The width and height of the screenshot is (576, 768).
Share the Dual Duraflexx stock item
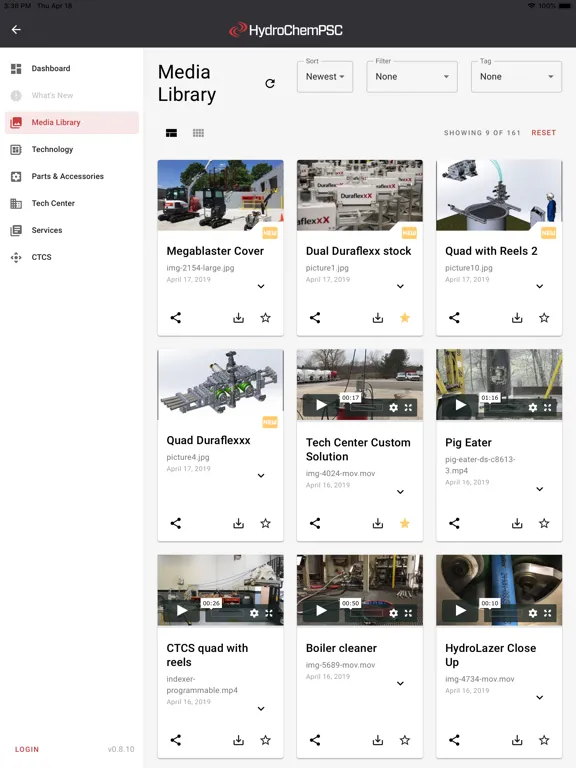[315, 318]
